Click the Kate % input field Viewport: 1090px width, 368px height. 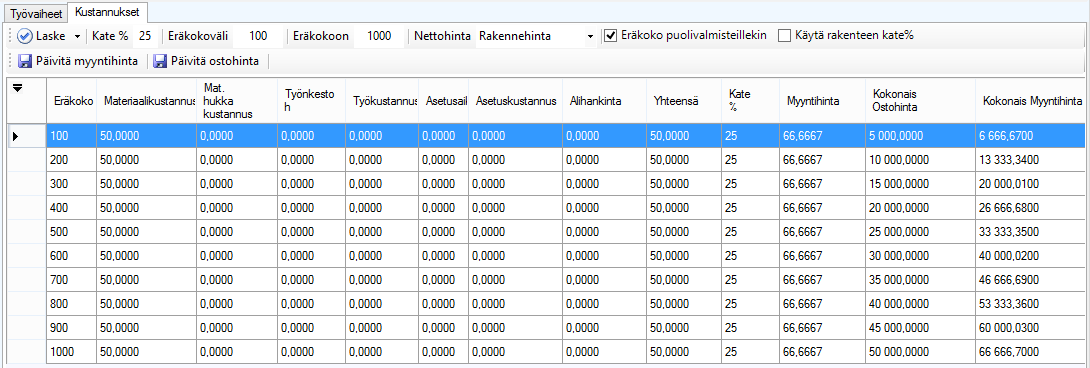tap(145, 35)
